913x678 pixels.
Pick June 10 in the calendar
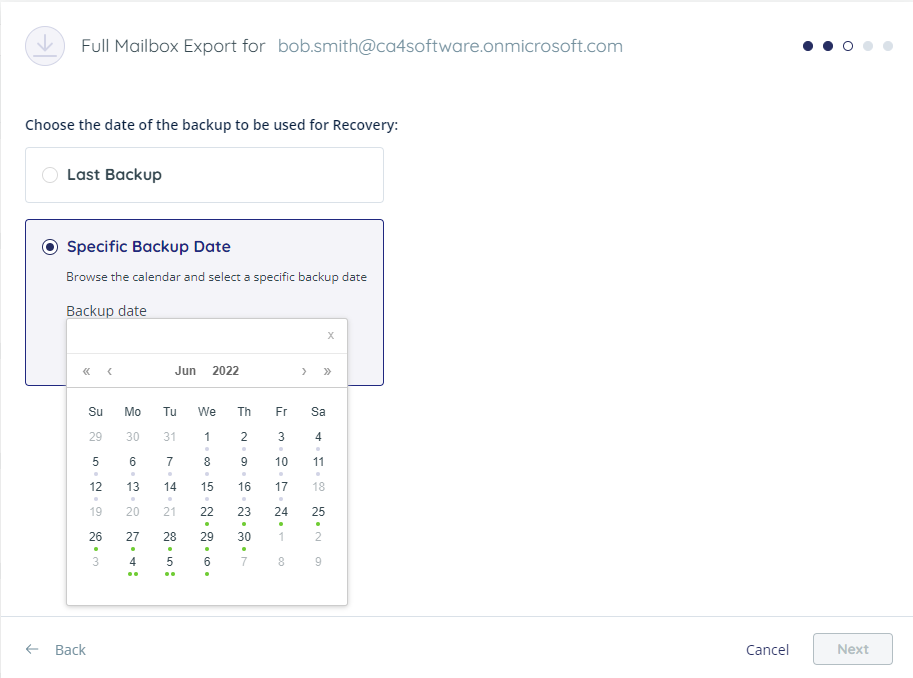[x=281, y=462]
